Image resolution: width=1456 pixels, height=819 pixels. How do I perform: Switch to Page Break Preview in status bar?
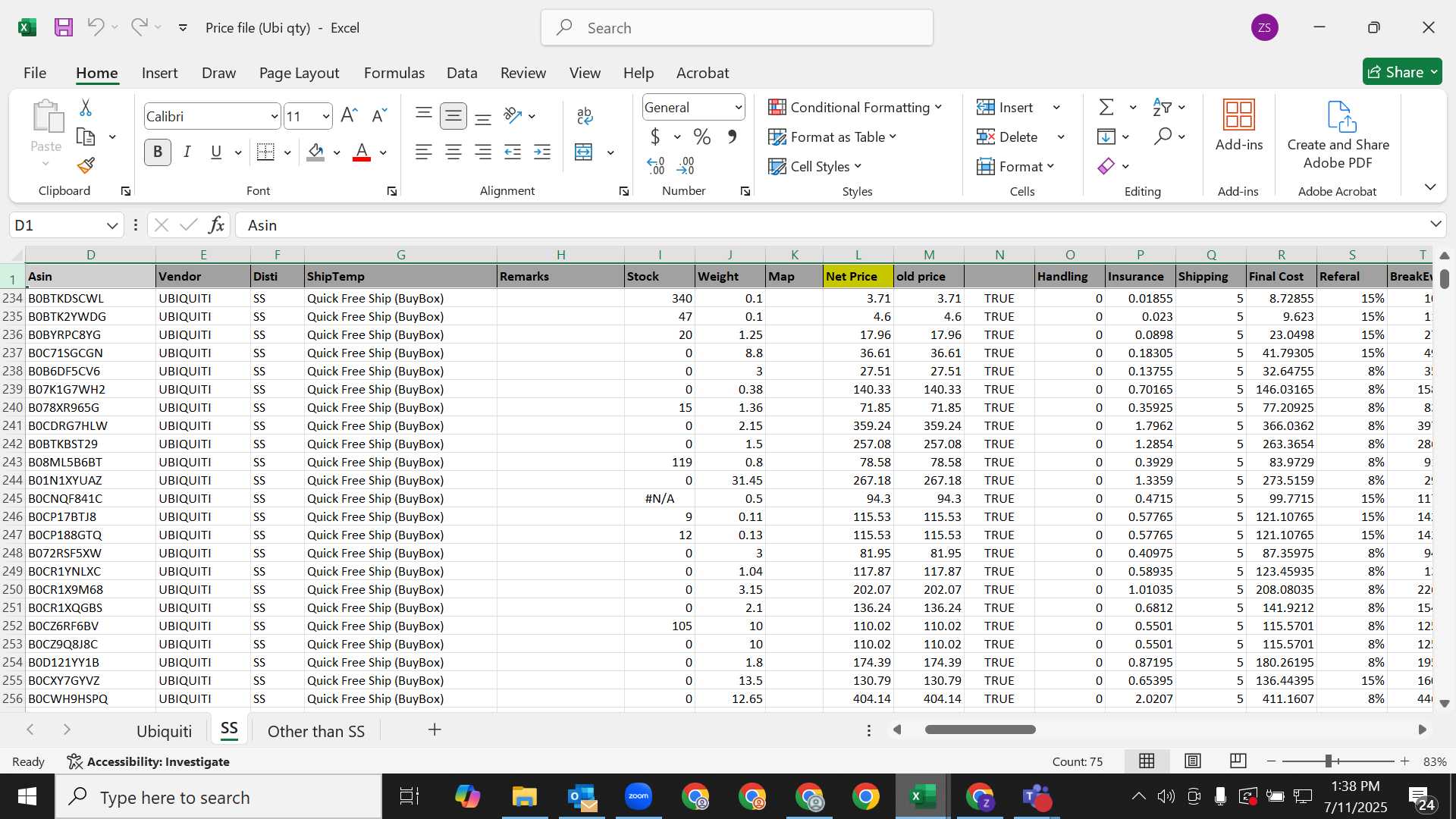click(1238, 761)
